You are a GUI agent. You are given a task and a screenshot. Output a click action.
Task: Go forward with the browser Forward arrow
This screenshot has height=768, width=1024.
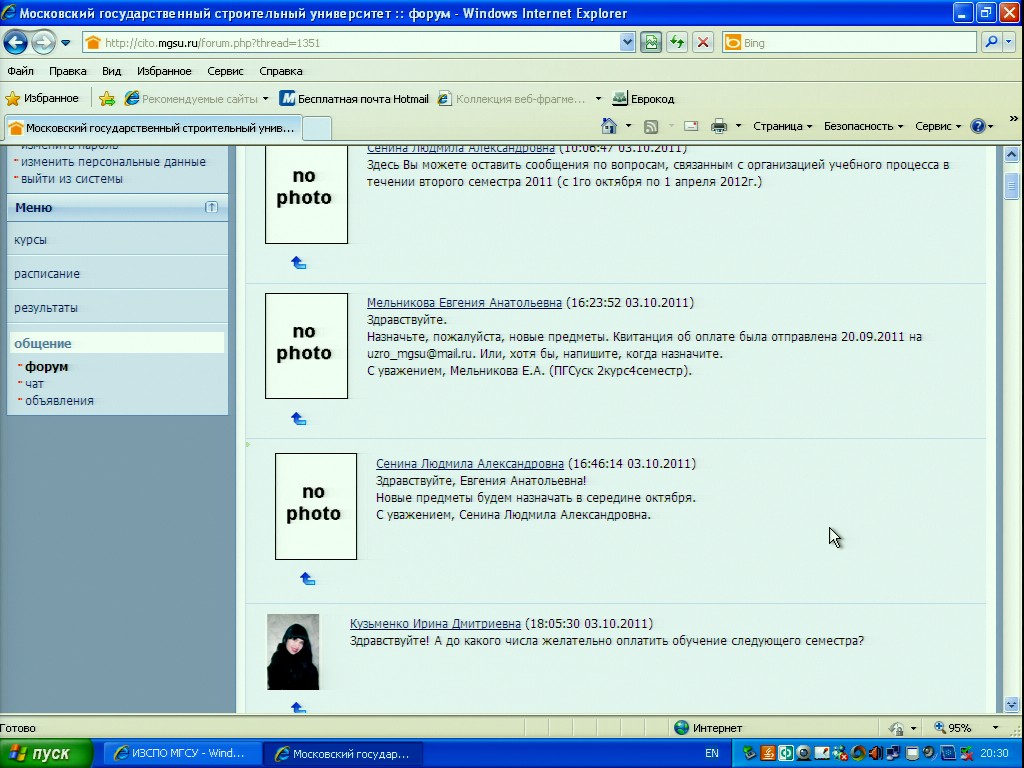(x=43, y=43)
